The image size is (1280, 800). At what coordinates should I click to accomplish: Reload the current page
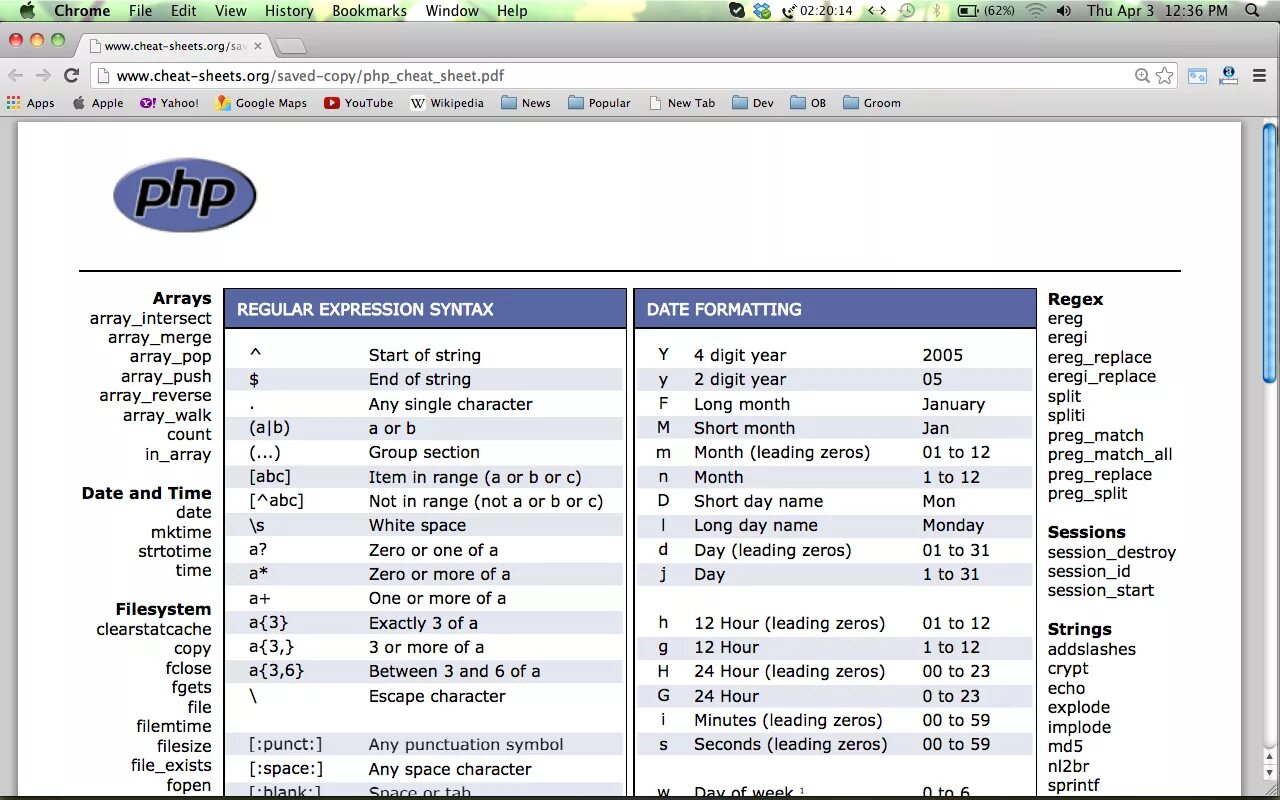tap(71, 76)
